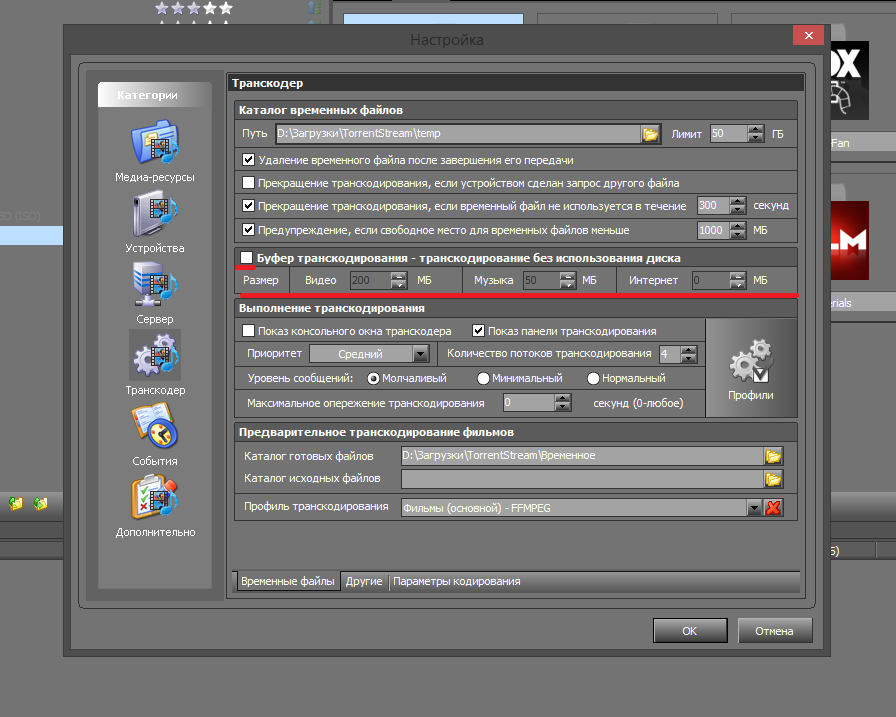Click the OK button
Viewport: 896px width, 717px height.
pyautogui.click(x=689, y=631)
